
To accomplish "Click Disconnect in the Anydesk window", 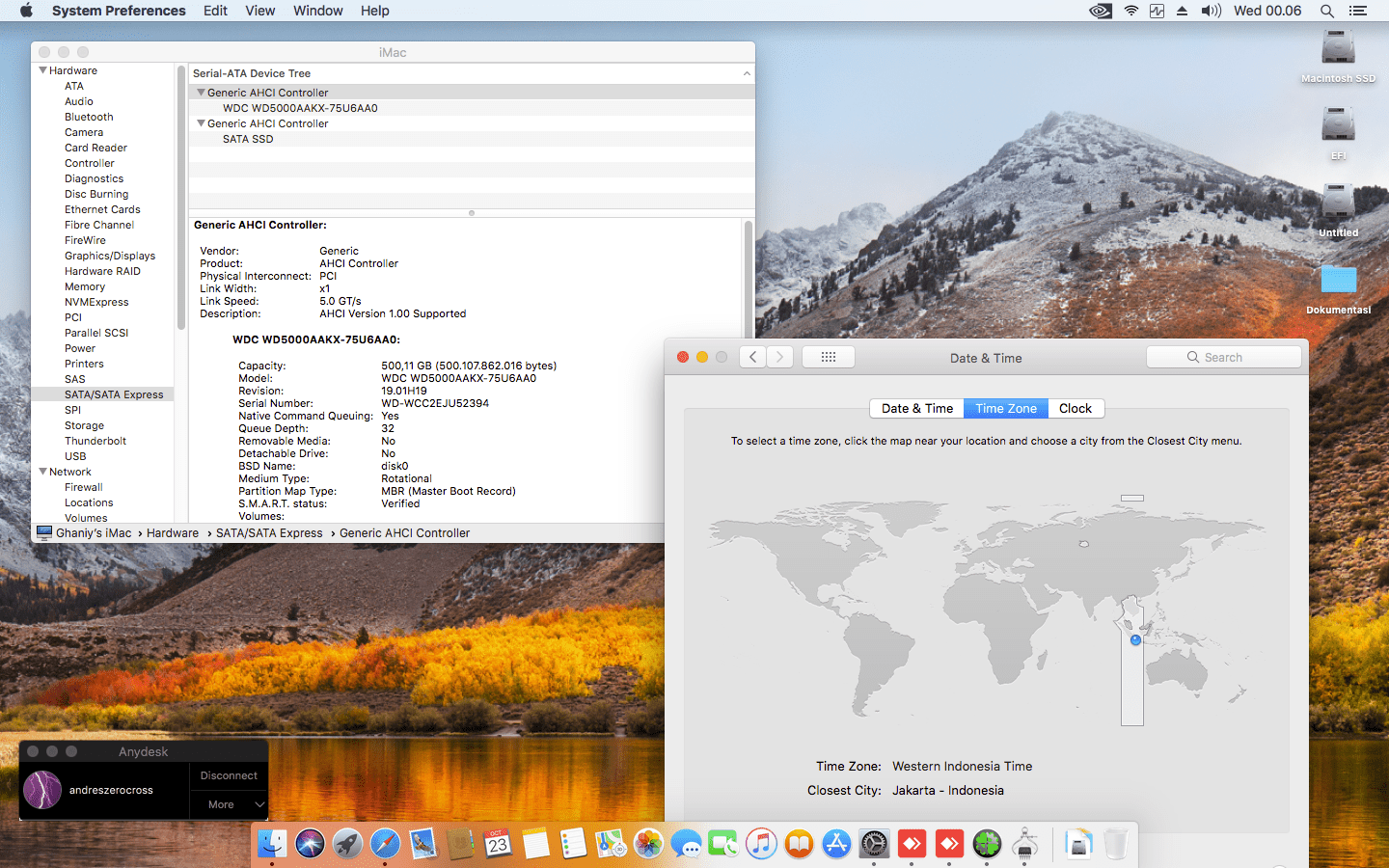I will tap(229, 775).
